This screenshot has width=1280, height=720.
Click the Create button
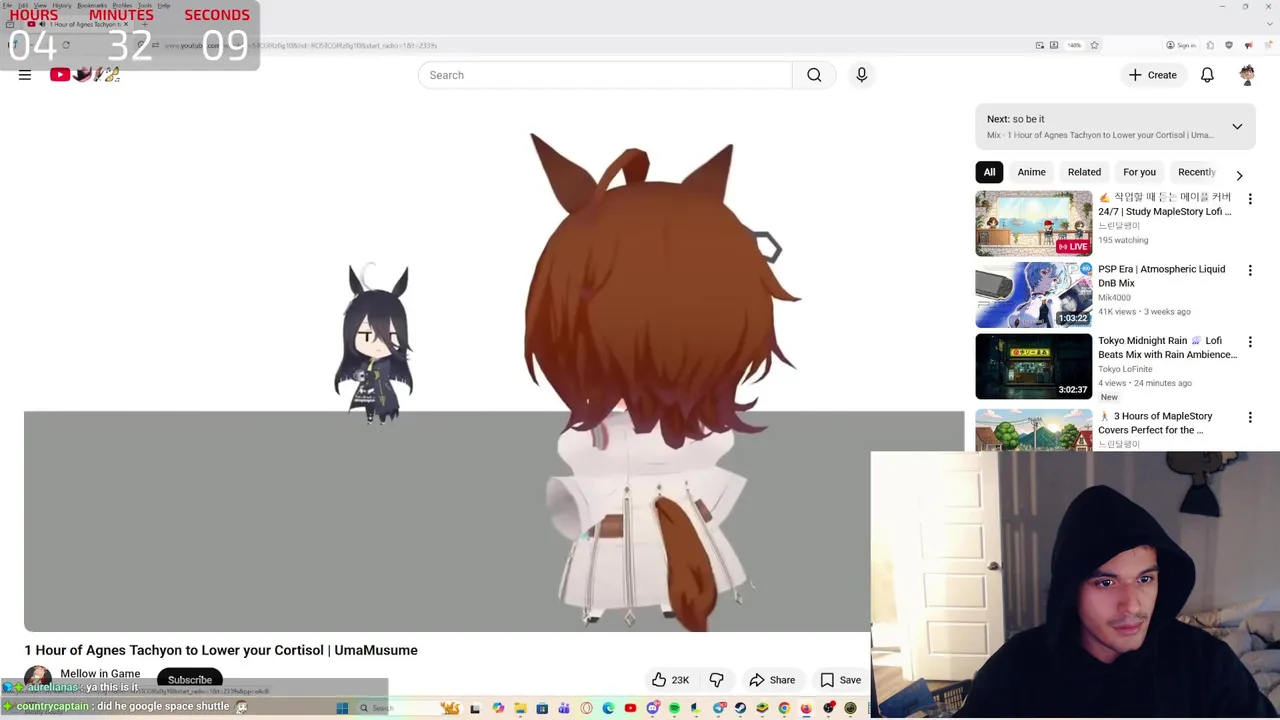point(1152,75)
